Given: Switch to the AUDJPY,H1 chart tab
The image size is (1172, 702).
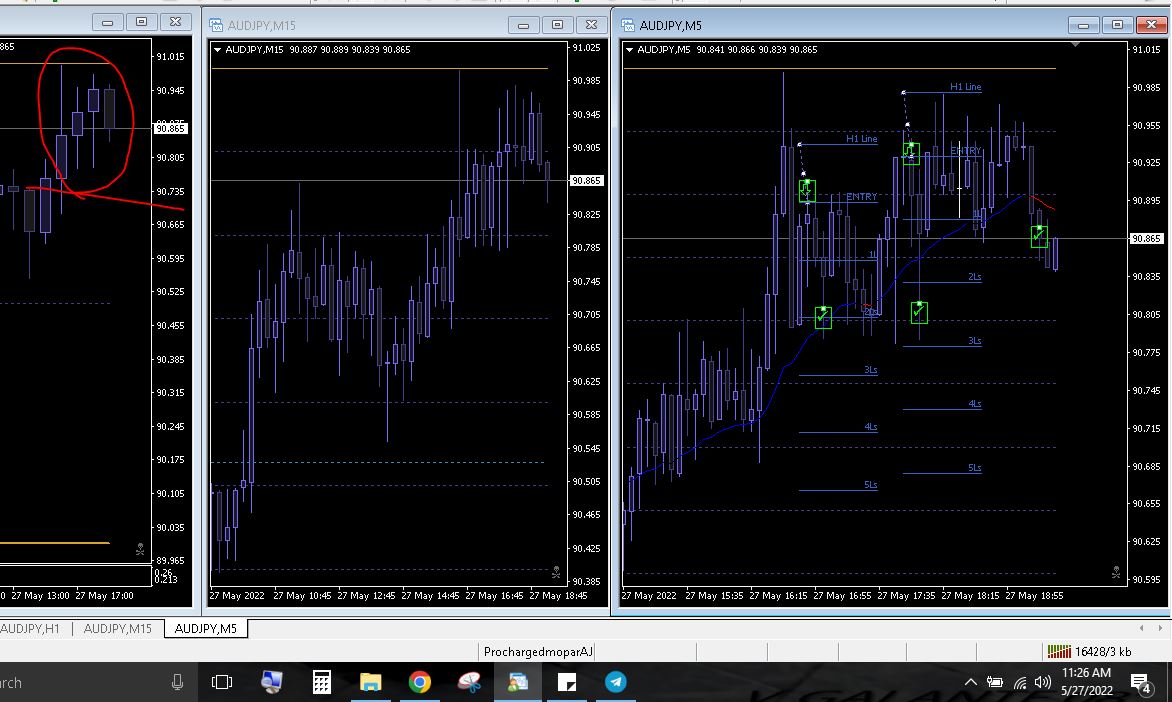Looking at the screenshot, I should click(x=30, y=628).
